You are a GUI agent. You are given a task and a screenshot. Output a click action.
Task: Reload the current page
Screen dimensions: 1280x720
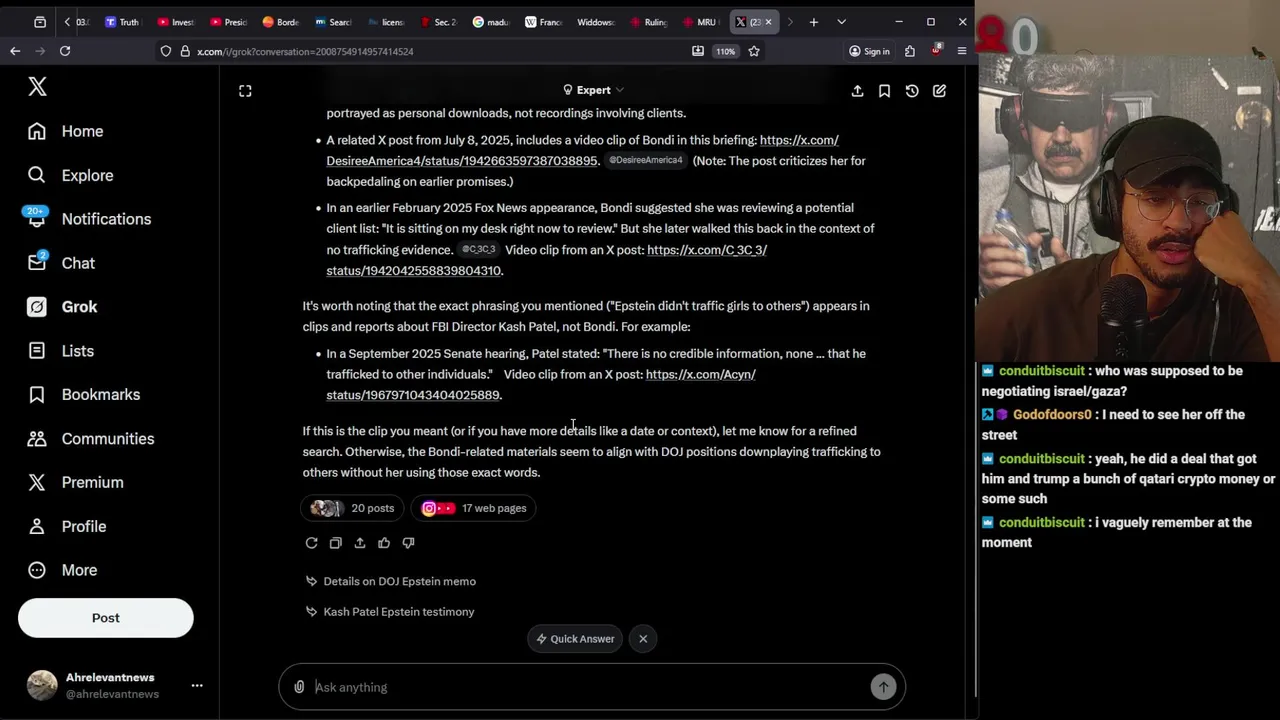pyautogui.click(x=65, y=51)
